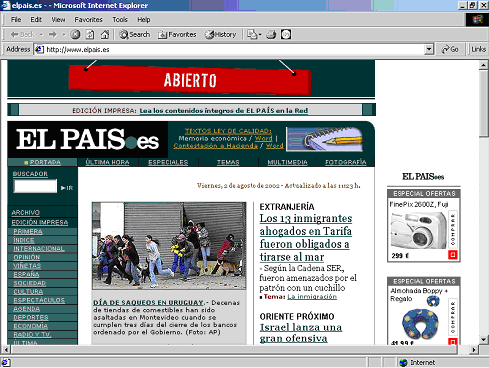Expand the Mail button dropdown arrow
The height and width of the screenshot is (368, 489).
(x=260, y=34)
